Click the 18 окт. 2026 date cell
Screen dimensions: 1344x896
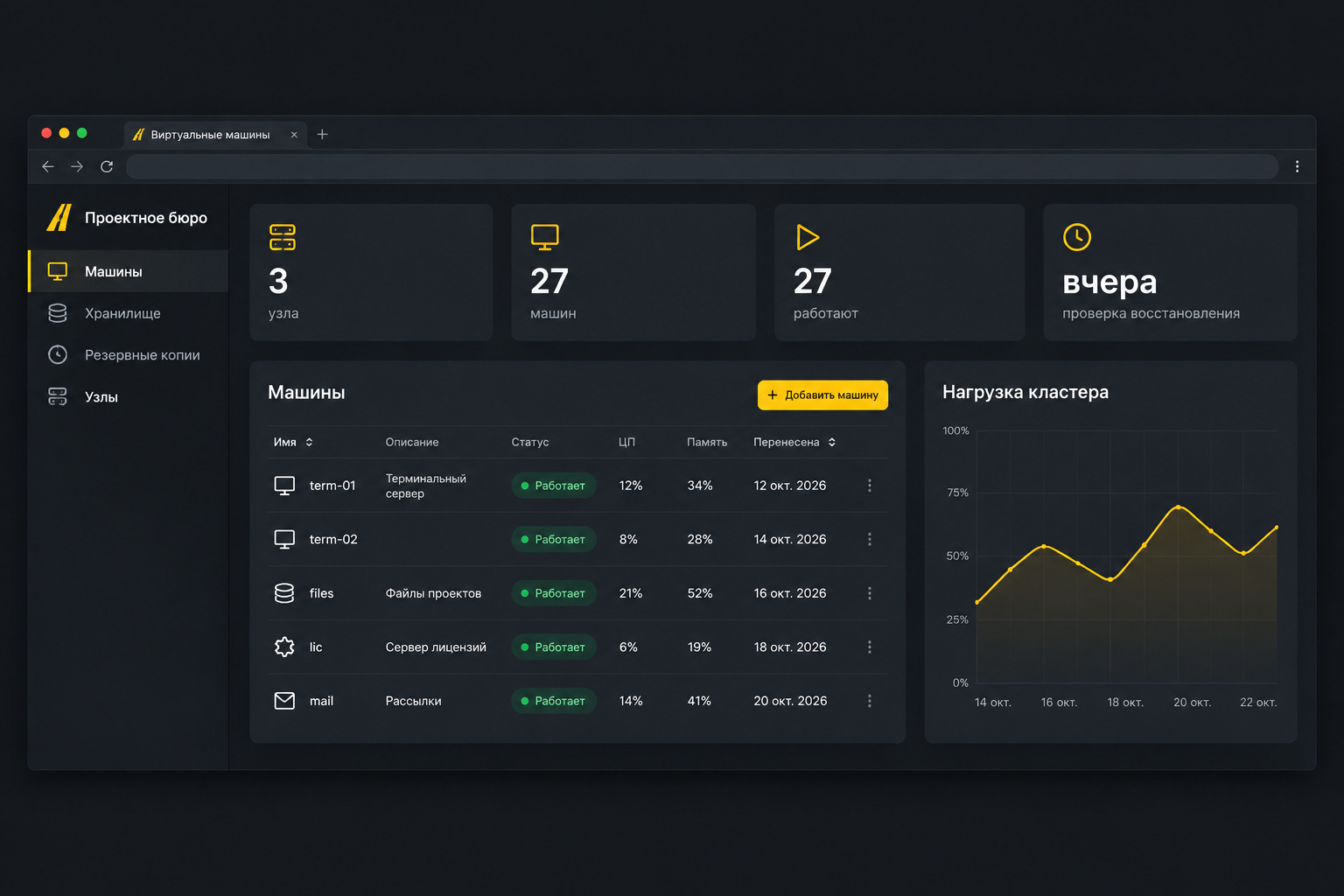[x=790, y=647]
